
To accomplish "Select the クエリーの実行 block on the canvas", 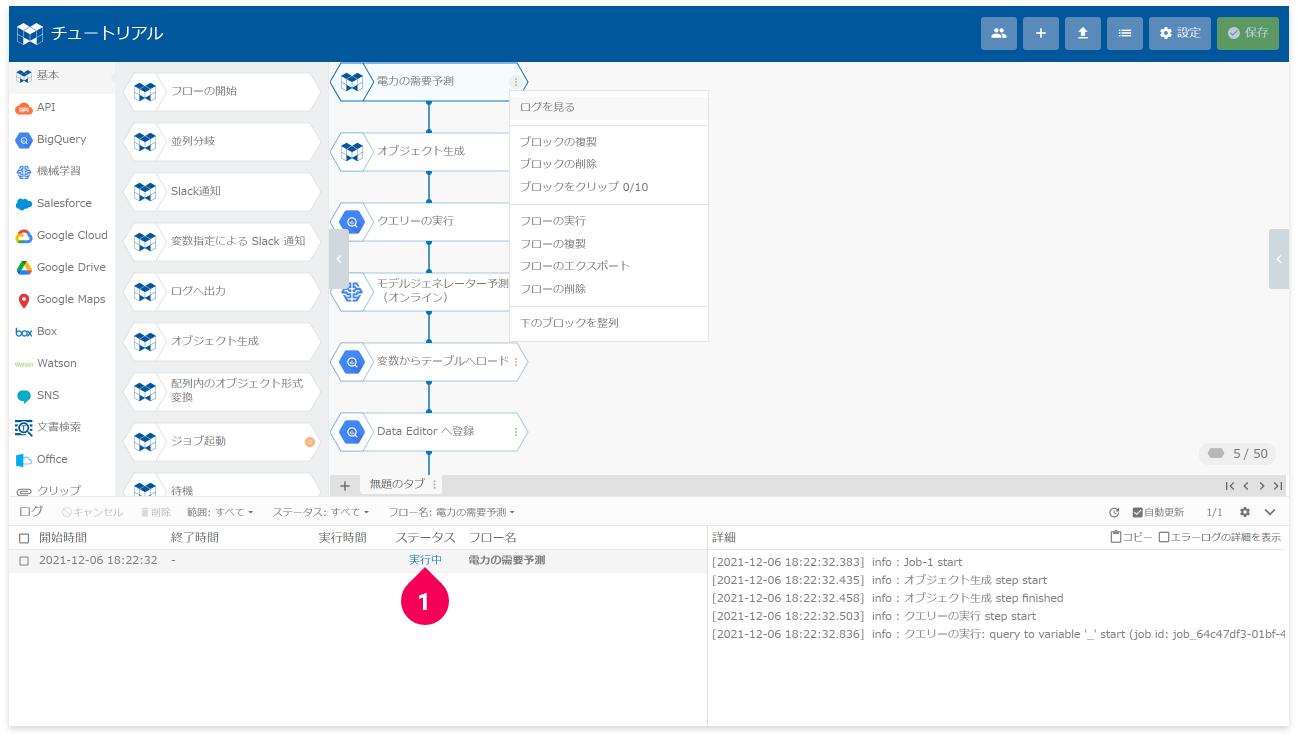I will click(420, 221).
